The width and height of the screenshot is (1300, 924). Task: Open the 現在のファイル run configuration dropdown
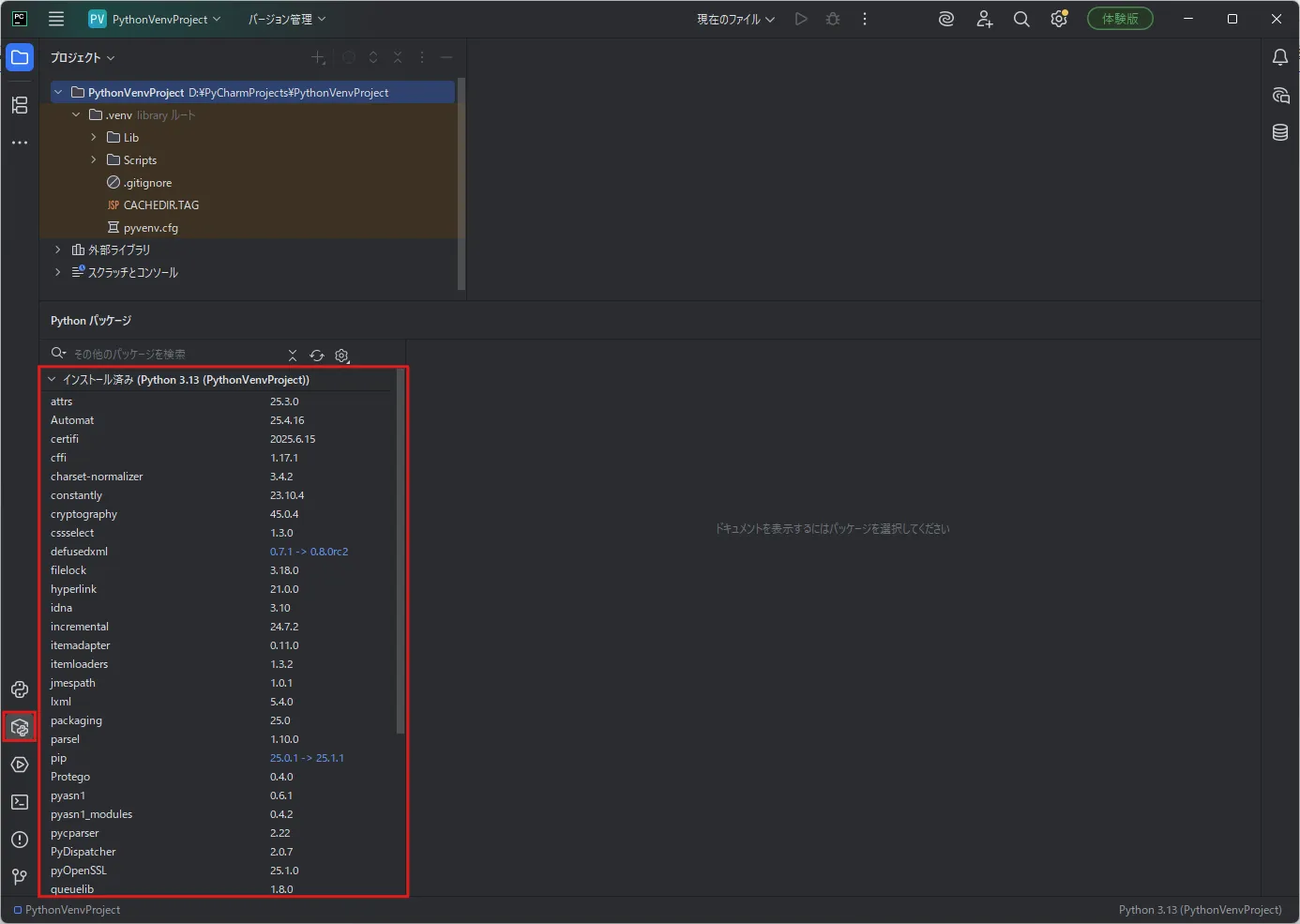coord(736,19)
